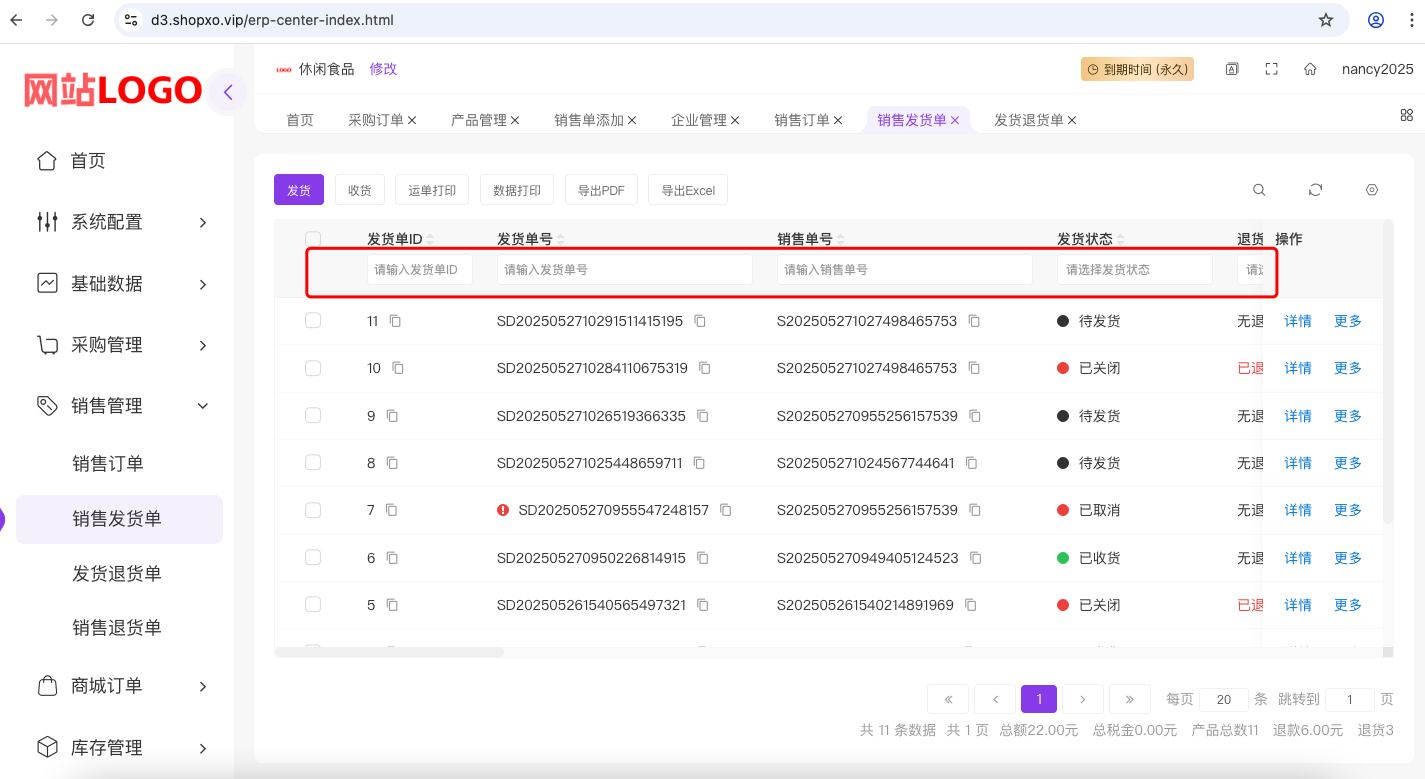
Task: Bookmark this page with the star icon
Action: coord(1326,20)
